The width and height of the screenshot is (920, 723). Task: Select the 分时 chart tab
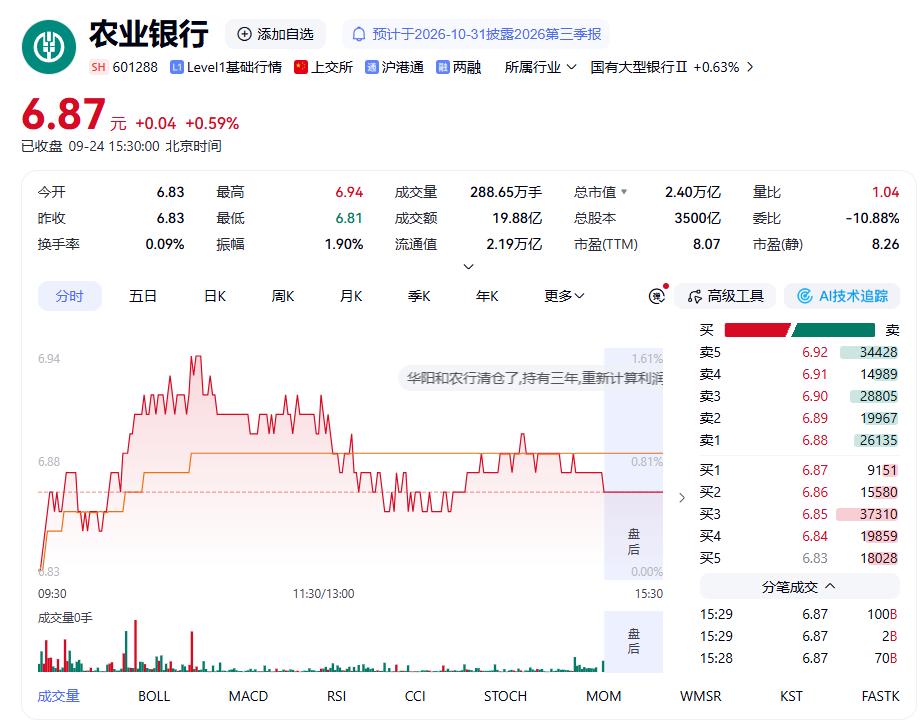tap(70, 296)
